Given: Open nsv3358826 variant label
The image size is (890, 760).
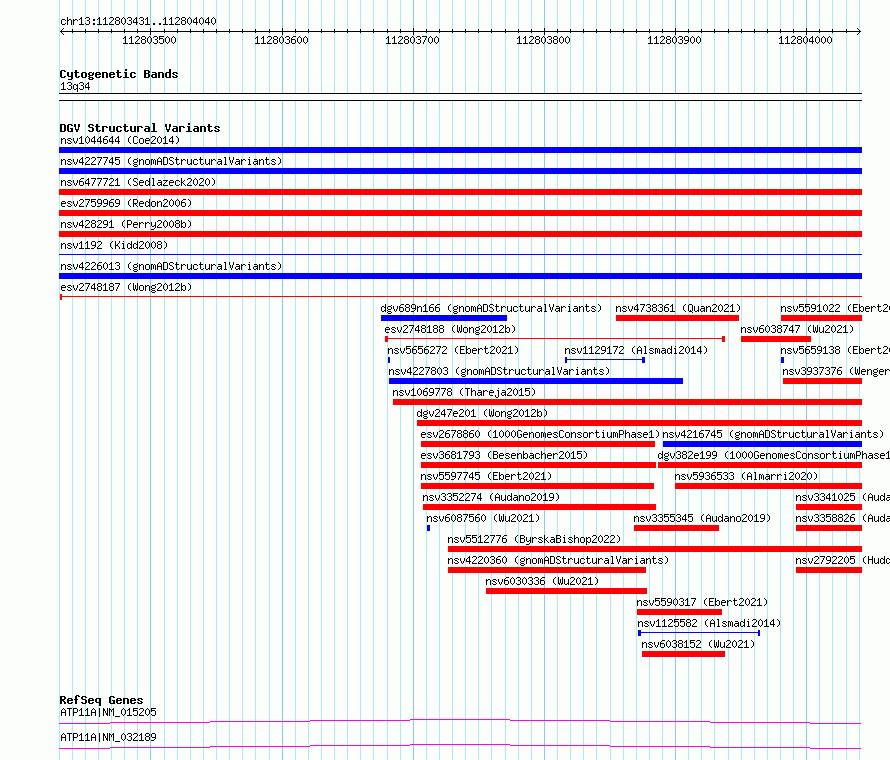Looking at the screenshot, I should click(x=842, y=518).
